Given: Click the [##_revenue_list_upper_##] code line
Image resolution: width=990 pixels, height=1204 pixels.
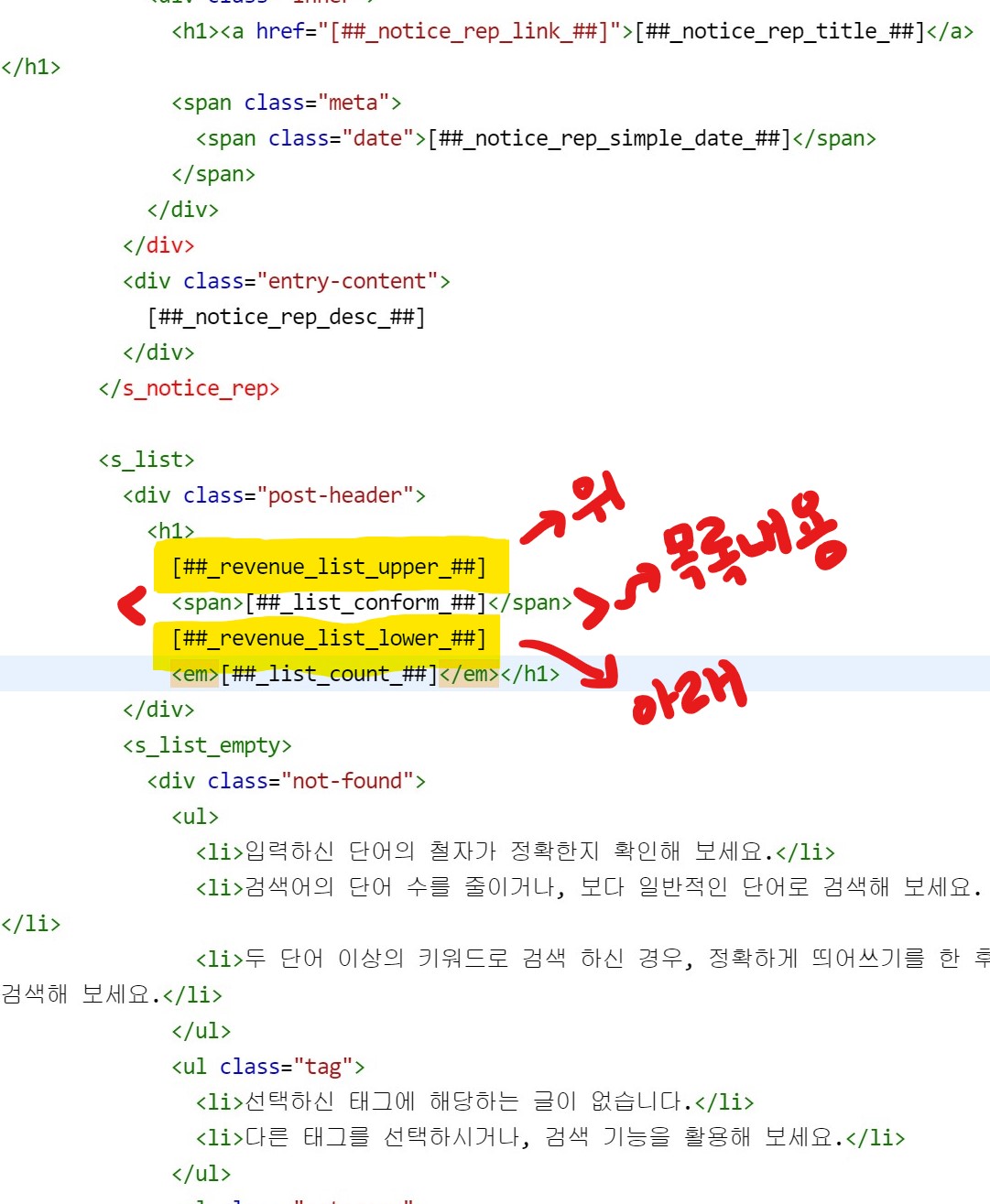Looking at the screenshot, I should [x=328, y=567].
